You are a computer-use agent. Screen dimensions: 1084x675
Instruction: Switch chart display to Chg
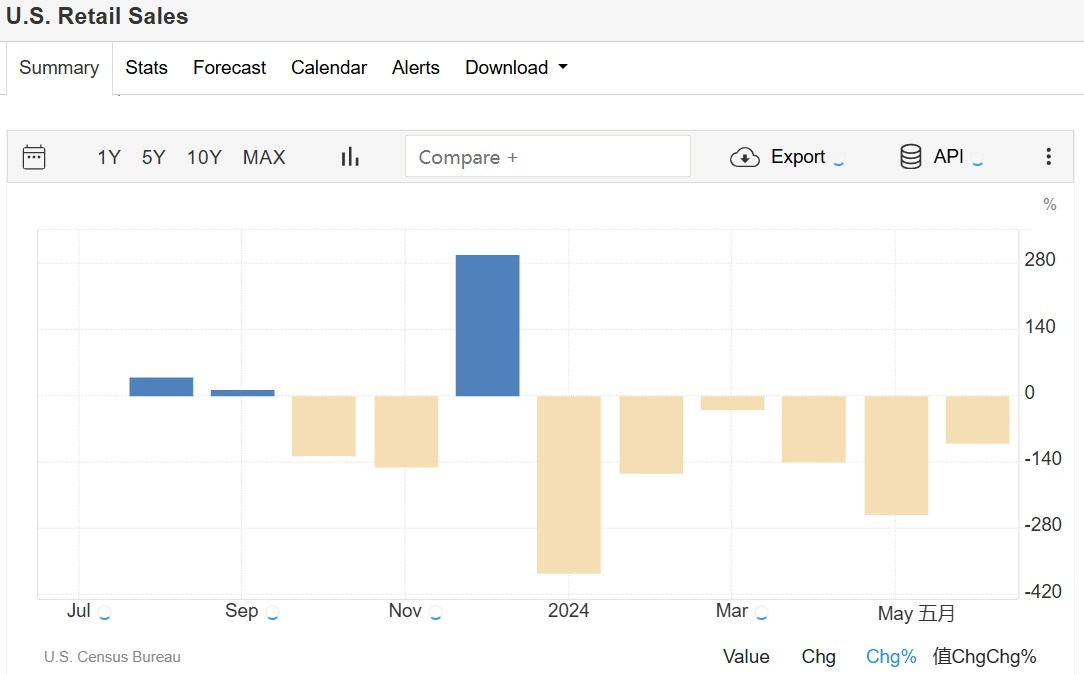(x=818, y=656)
